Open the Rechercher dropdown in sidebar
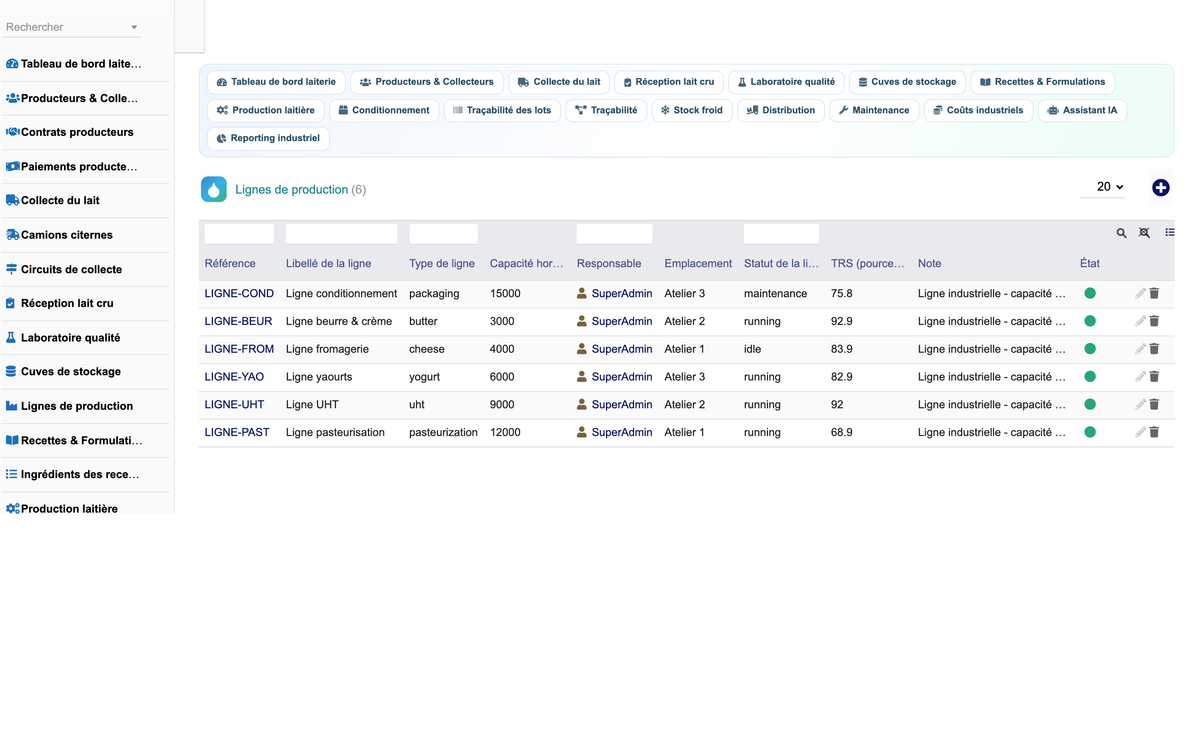 click(x=72, y=27)
